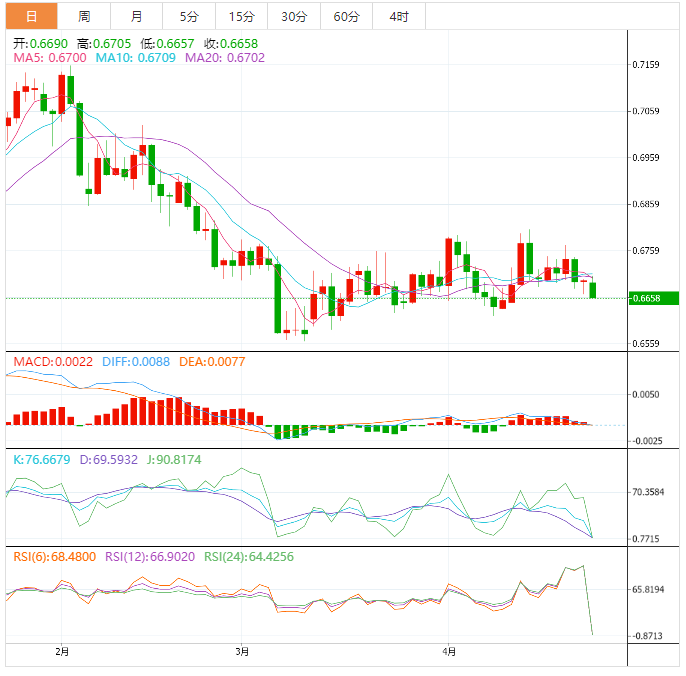Click the latest green candlestick at chart's right end
The image size is (686, 676).
point(593,291)
